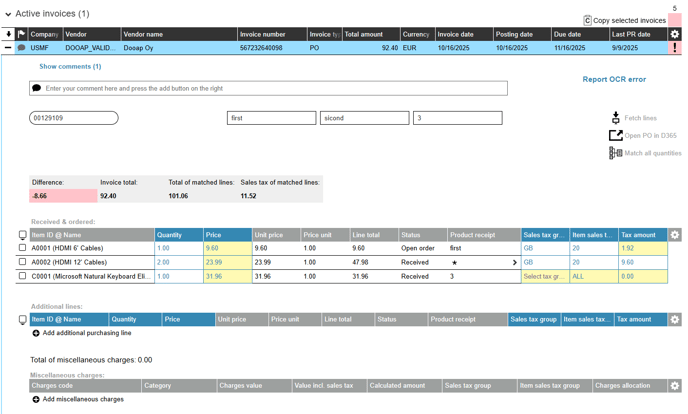The height and width of the screenshot is (414, 688).
Task: Click plus icon to add miscellaneous charges
Action: click(36, 399)
